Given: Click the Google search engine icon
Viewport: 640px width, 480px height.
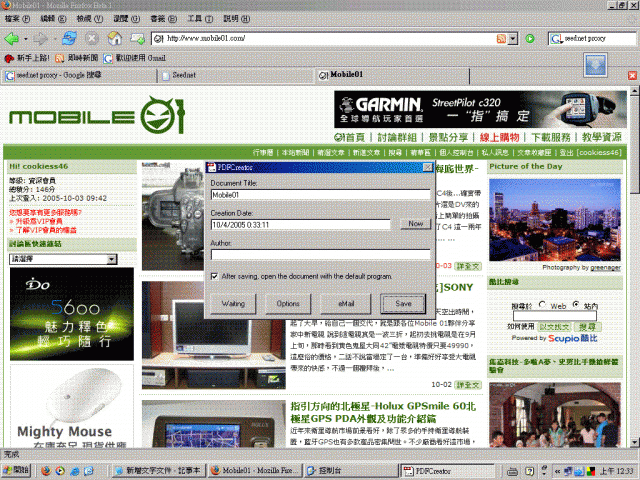Looking at the screenshot, I should [x=556, y=39].
